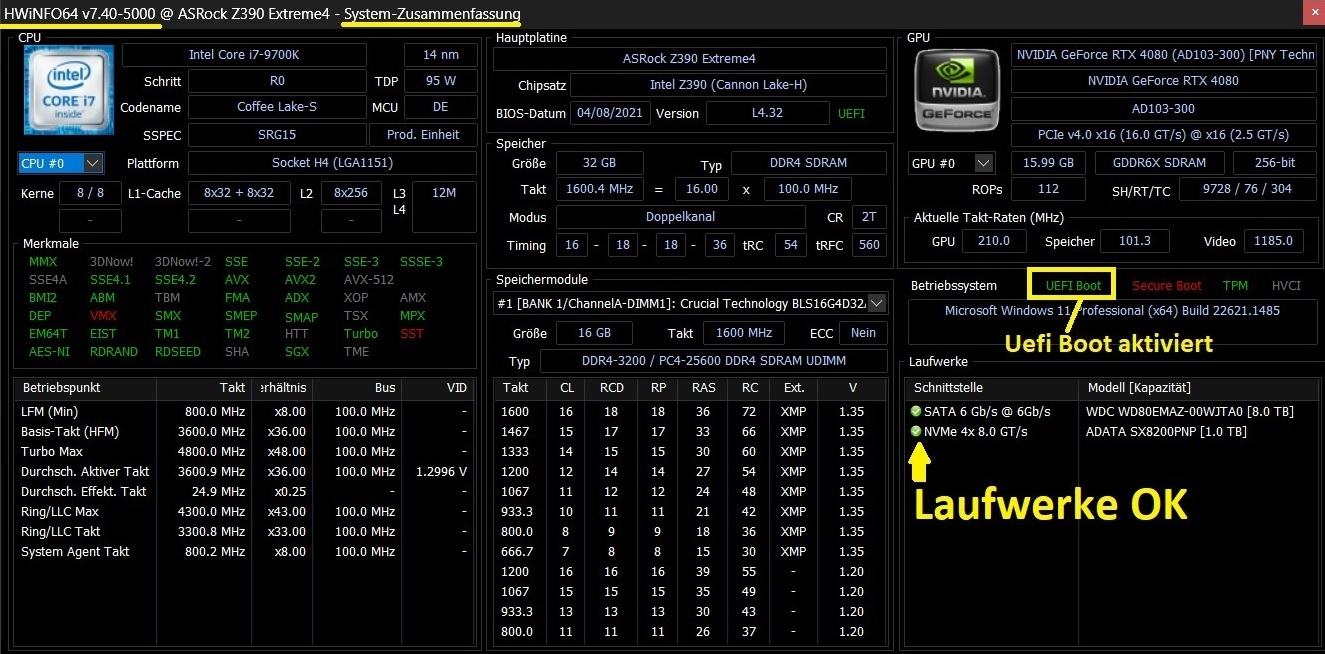This screenshot has width=1325, height=654.
Task: Click the 9728 / 76 / 304 shader field
Action: click(1247, 189)
